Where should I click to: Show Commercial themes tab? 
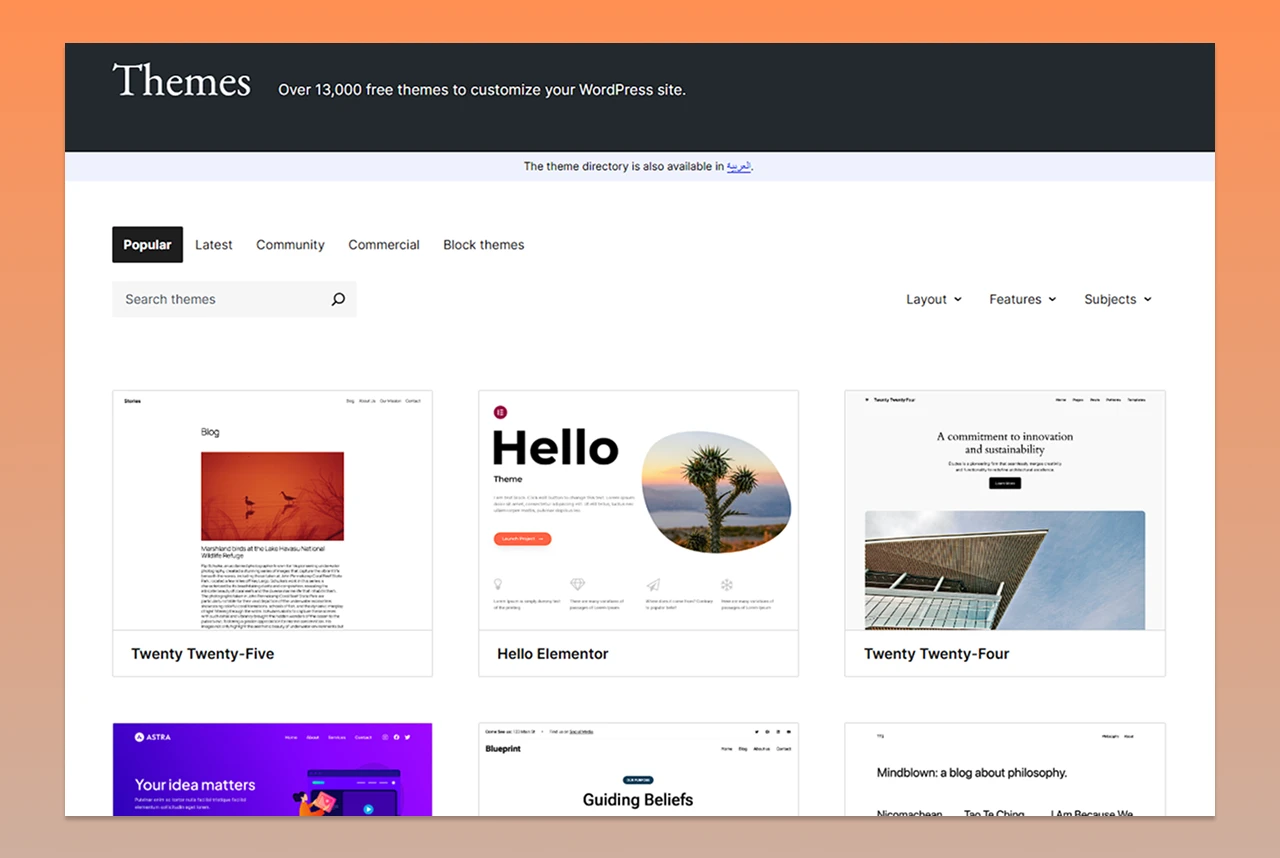tap(384, 245)
